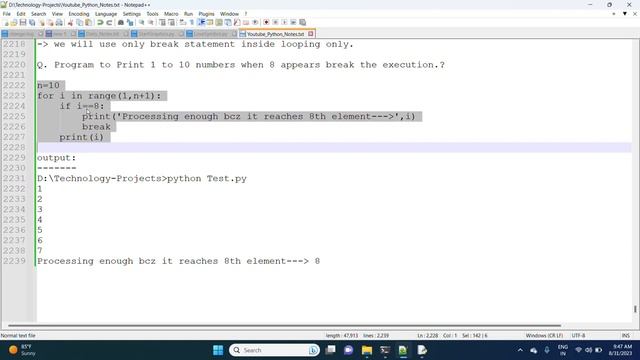The height and width of the screenshot is (360, 640).
Task: Open the Macro menu
Action: point(171,14)
